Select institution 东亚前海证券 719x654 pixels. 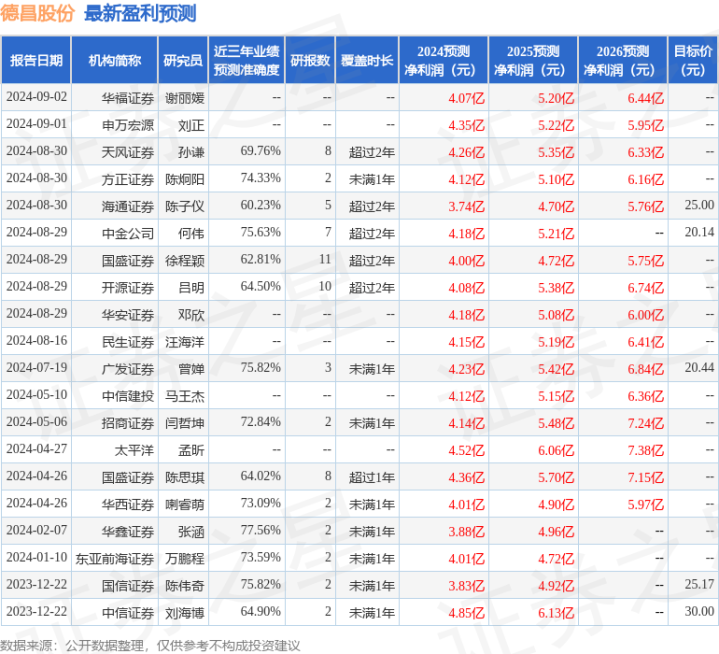click(115, 559)
